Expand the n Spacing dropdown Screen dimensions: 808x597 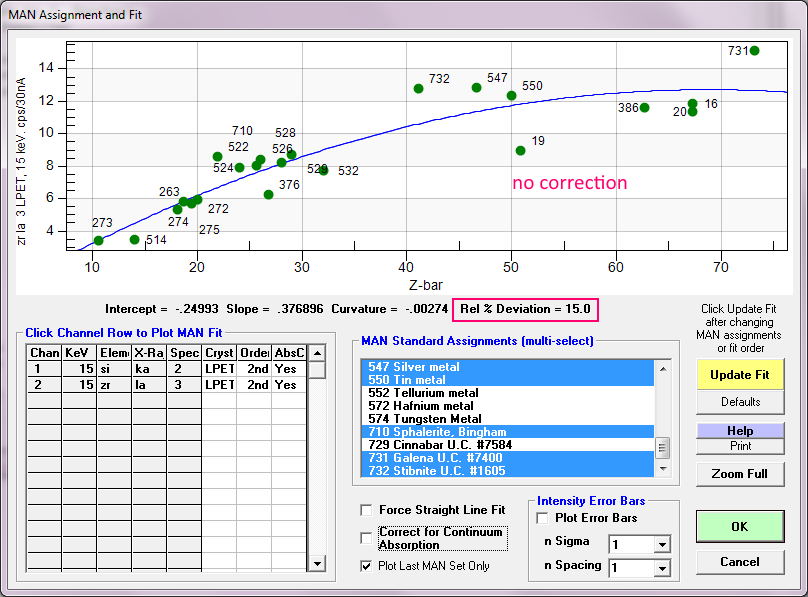click(660, 568)
